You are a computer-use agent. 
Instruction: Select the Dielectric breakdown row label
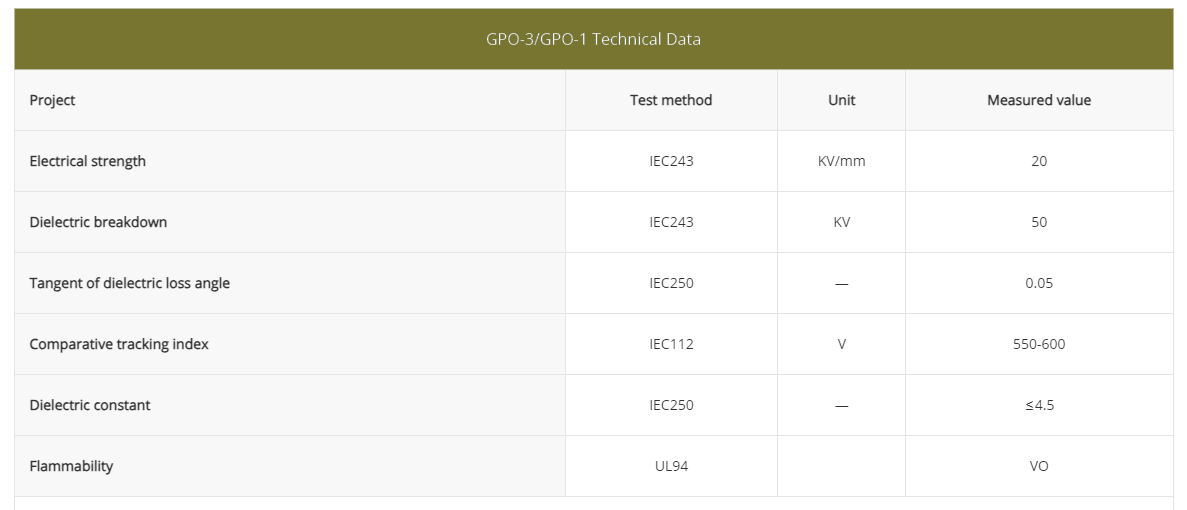(98, 222)
